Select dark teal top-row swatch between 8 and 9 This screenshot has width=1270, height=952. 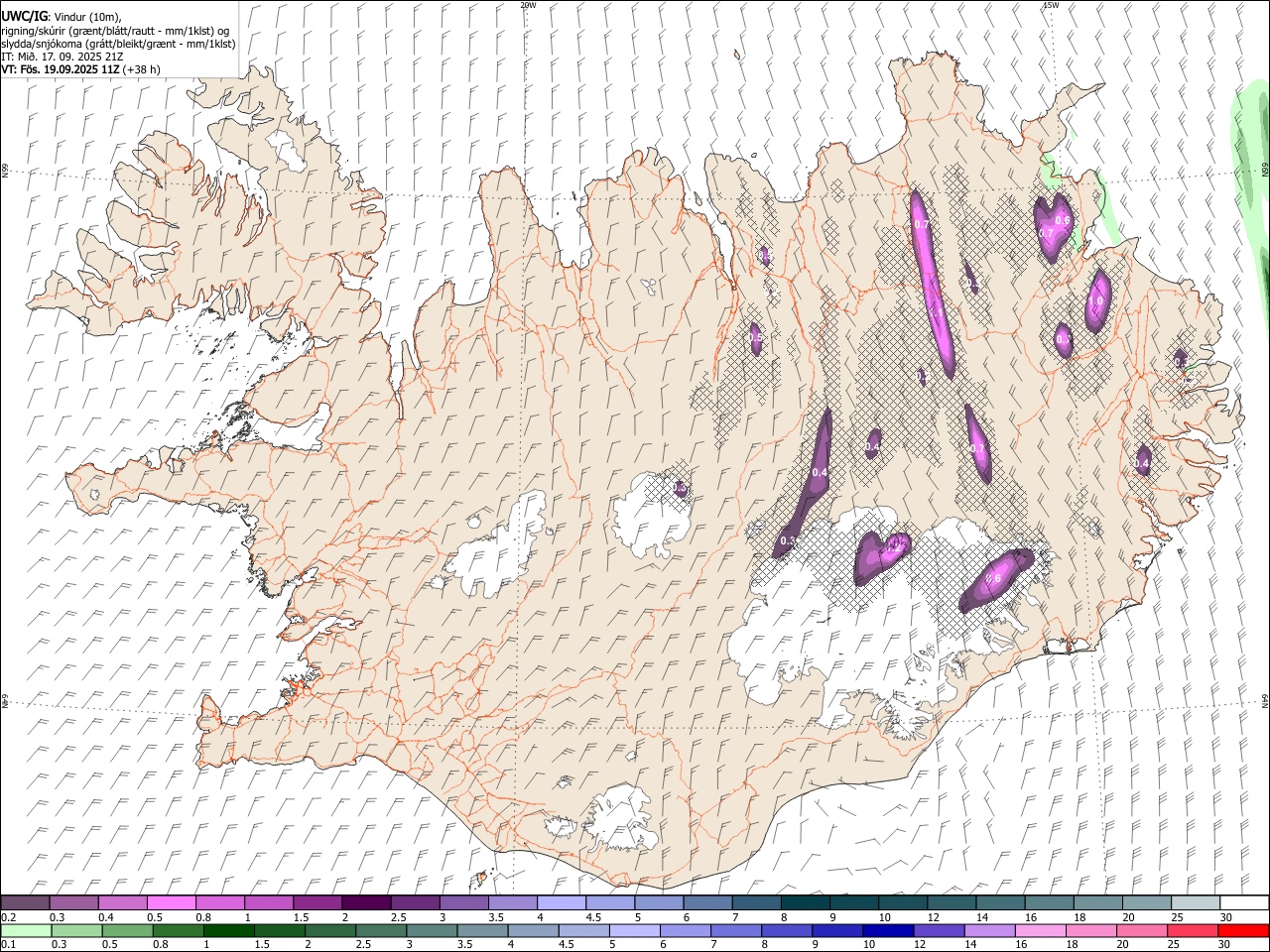click(805, 902)
